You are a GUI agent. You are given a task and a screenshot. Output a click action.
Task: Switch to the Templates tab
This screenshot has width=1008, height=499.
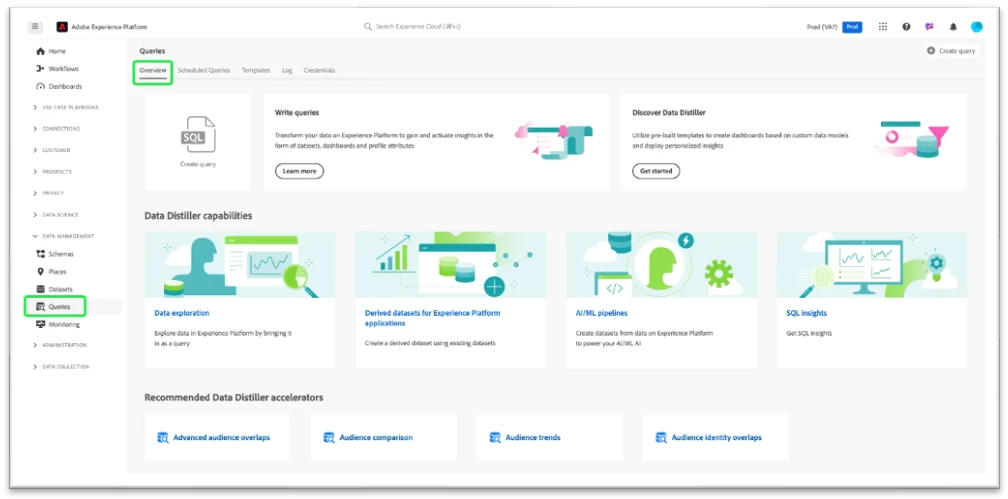(x=256, y=70)
